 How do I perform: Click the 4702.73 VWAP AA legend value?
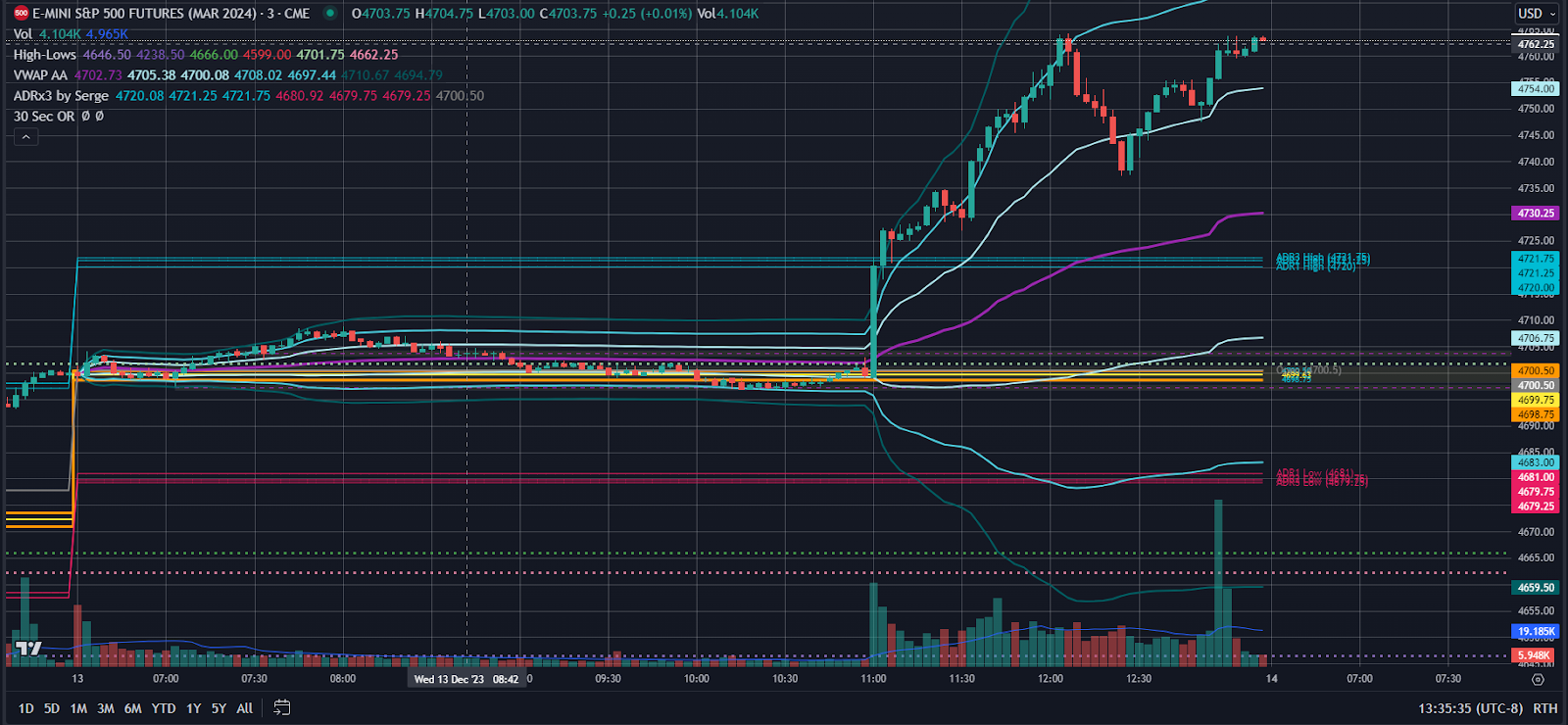(98, 75)
